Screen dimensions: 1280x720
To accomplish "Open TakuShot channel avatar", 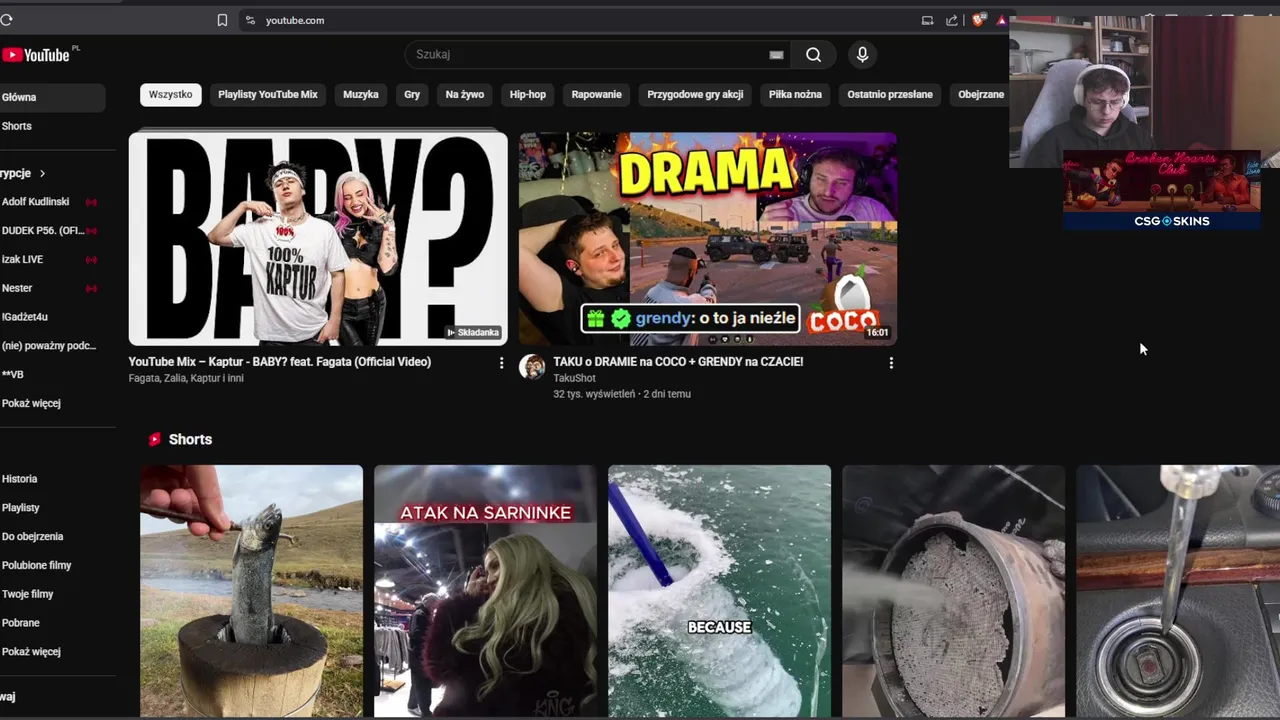I will coord(532,366).
